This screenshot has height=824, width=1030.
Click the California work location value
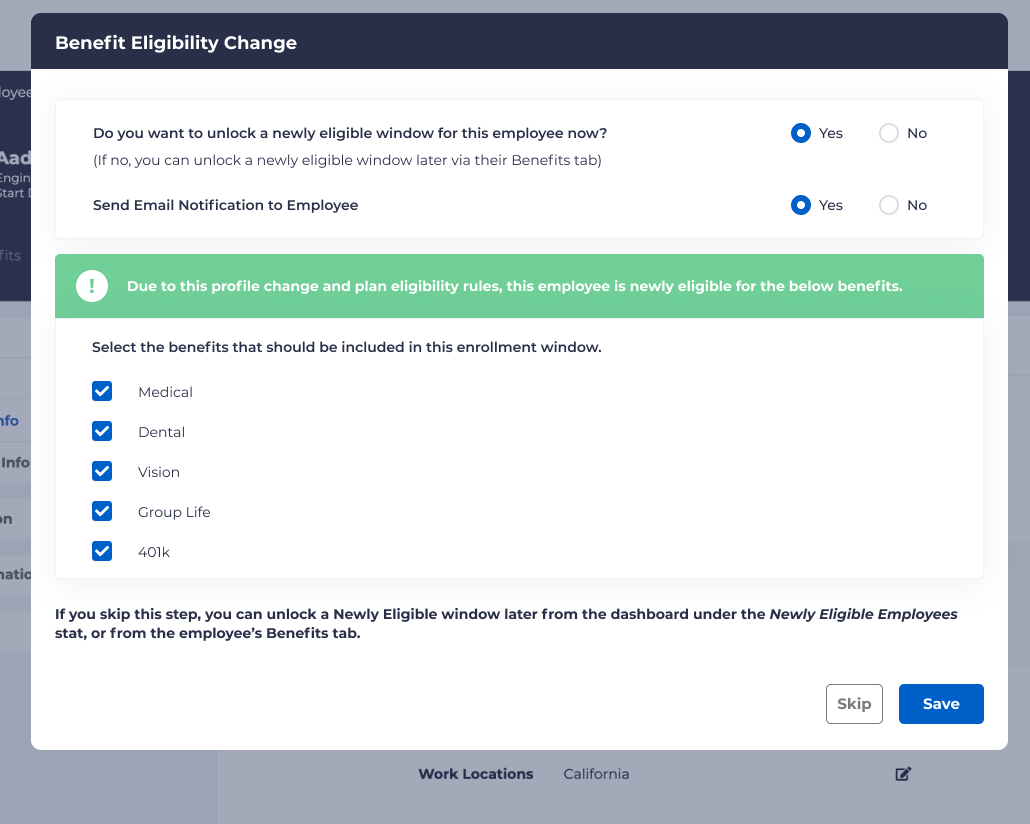click(x=596, y=774)
